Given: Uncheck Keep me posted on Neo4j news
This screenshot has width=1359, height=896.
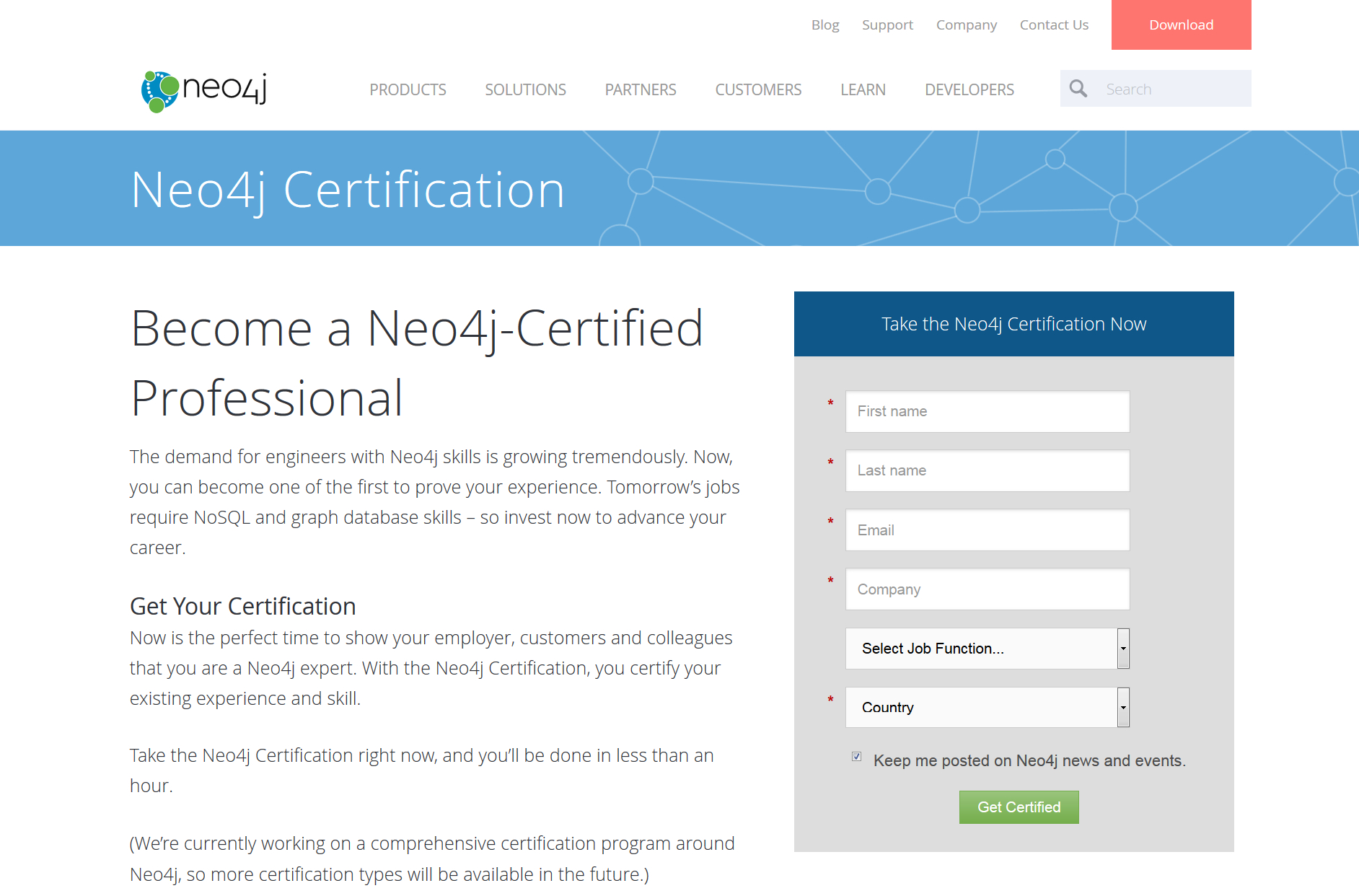Looking at the screenshot, I should (x=856, y=757).
